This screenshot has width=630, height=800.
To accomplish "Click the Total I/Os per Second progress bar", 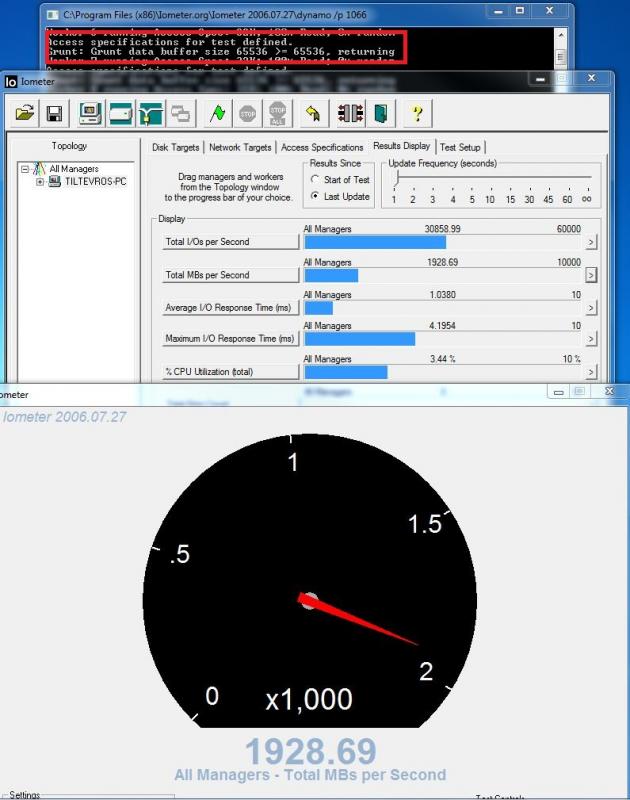I will click(443, 242).
